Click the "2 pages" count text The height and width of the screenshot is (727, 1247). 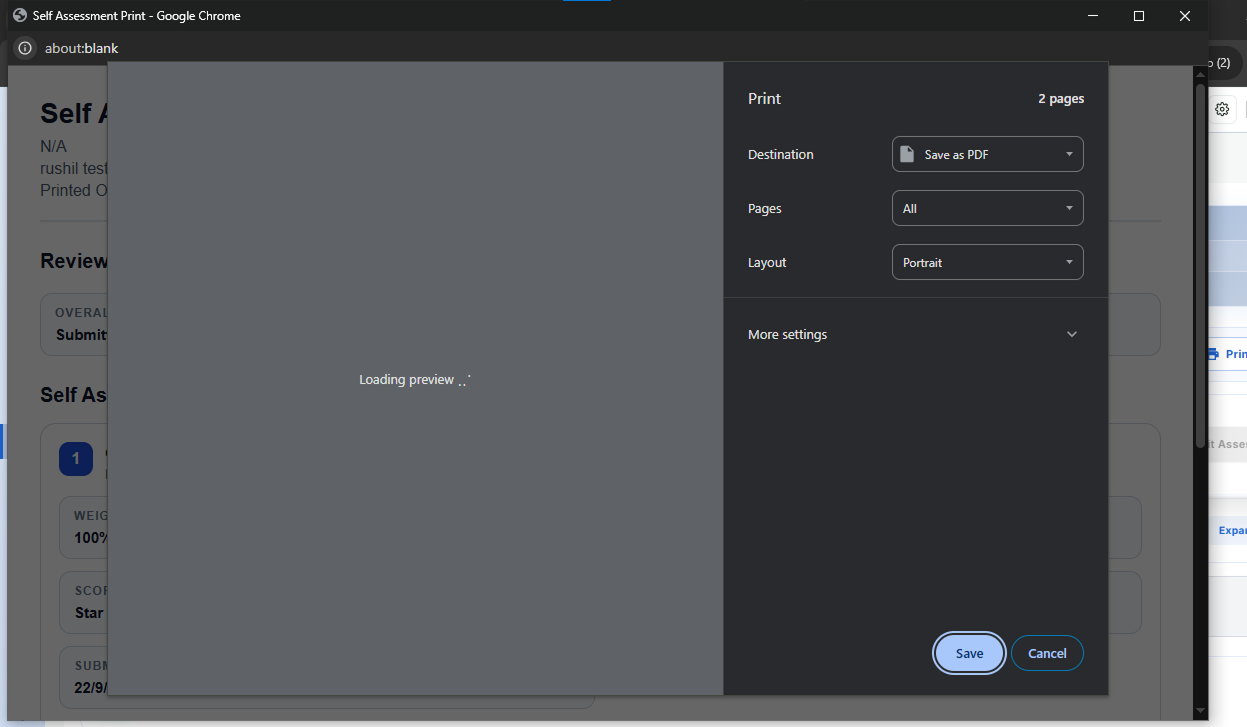point(1061,99)
